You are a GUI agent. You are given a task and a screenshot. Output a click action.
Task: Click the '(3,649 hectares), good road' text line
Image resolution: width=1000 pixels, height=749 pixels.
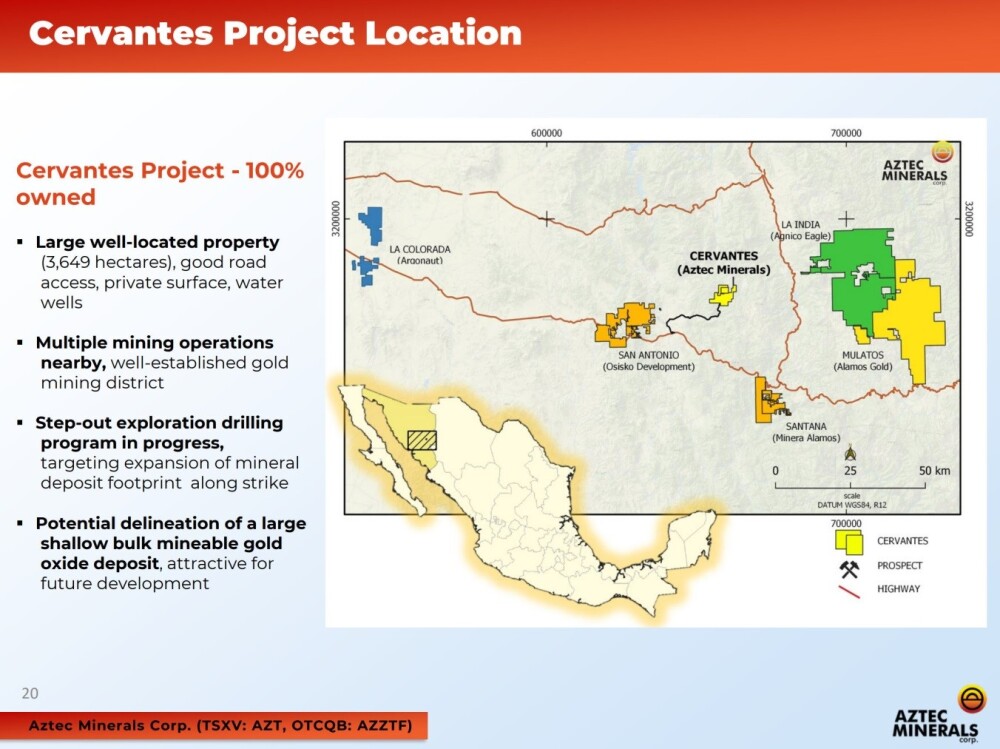pyautogui.click(x=153, y=262)
